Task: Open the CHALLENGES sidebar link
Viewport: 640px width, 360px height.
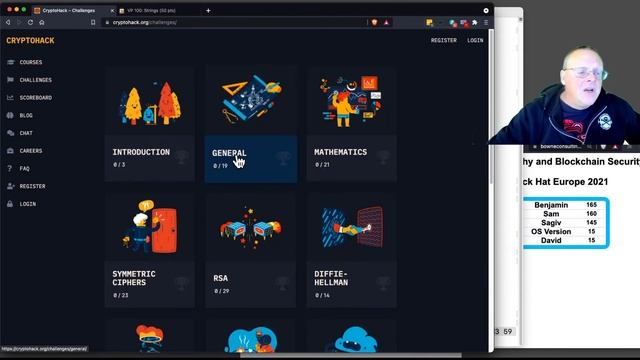Action: click(x=36, y=80)
